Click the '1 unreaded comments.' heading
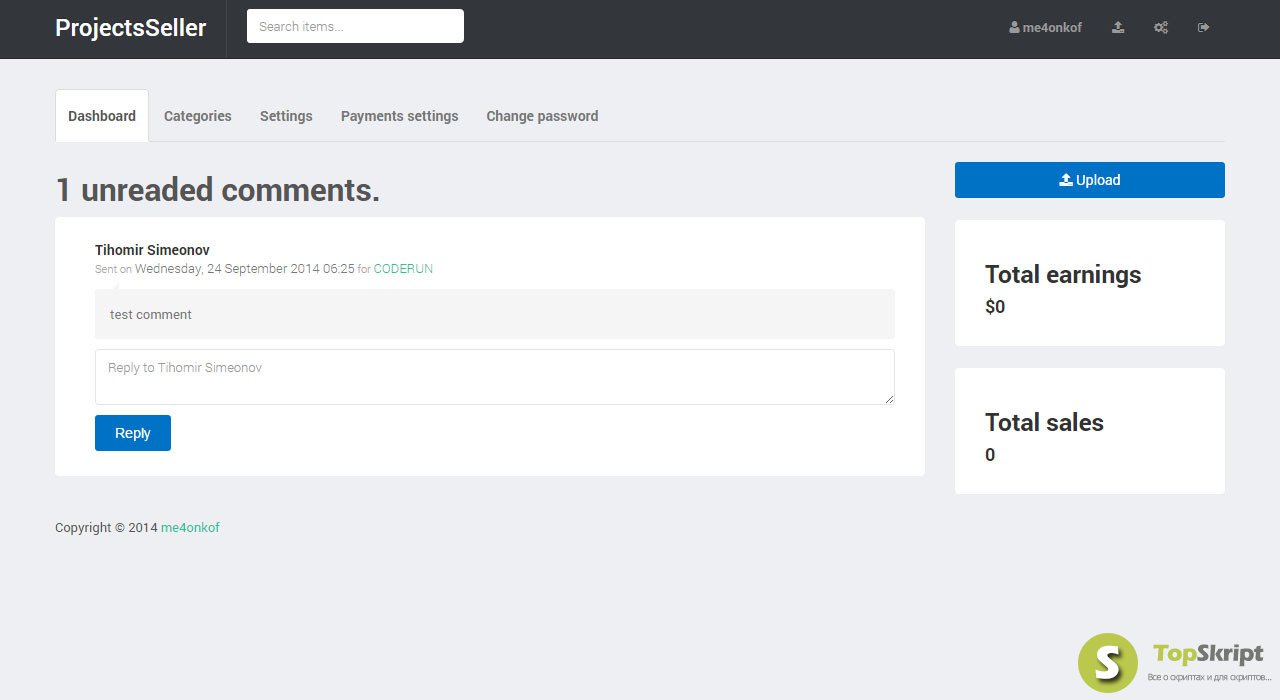 (218, 190)
